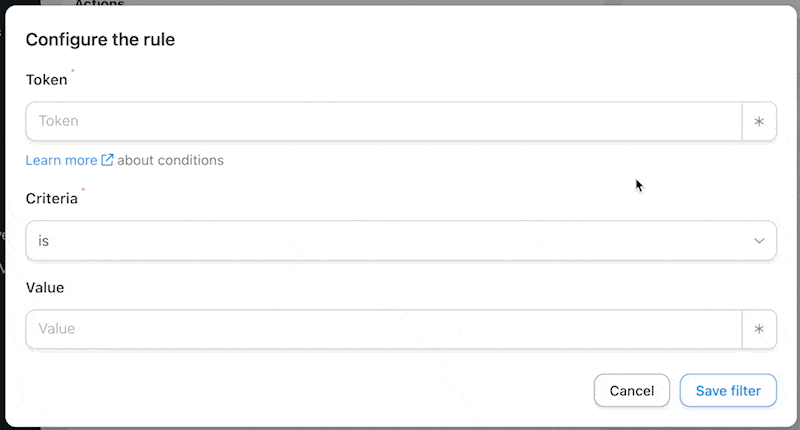
Task: Click the Value field label
Action: coord(44,287)
